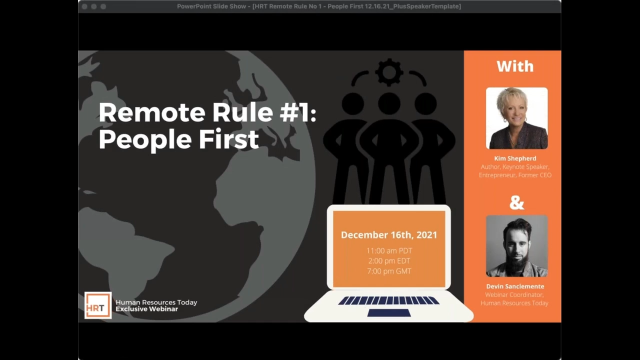The width and height of the screenshot is (640, 360).
Task: Click the Human Resources Today text
Action: [x=156, y=302]
